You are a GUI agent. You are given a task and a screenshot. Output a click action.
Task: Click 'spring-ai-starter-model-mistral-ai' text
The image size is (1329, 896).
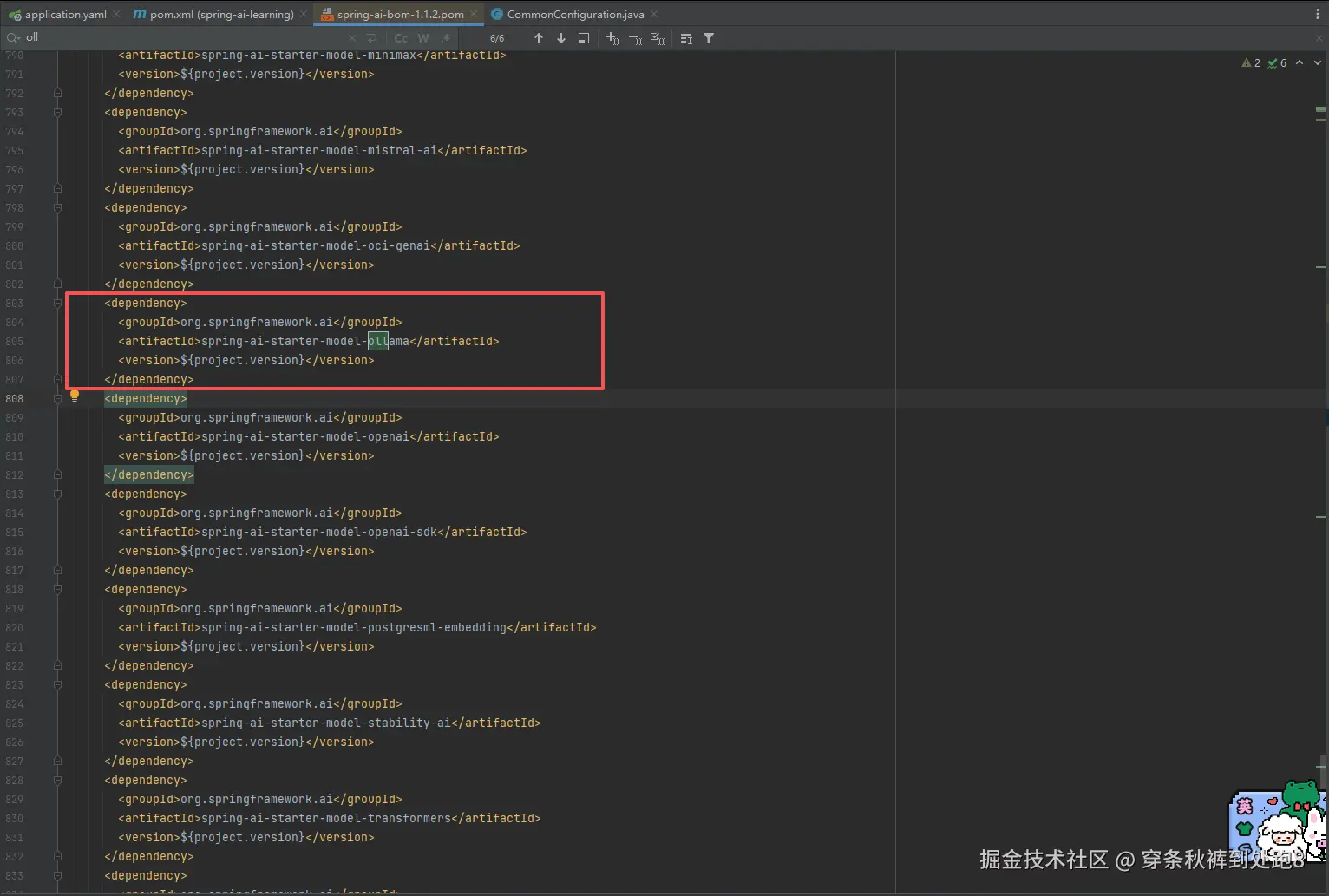pos(319,150)
